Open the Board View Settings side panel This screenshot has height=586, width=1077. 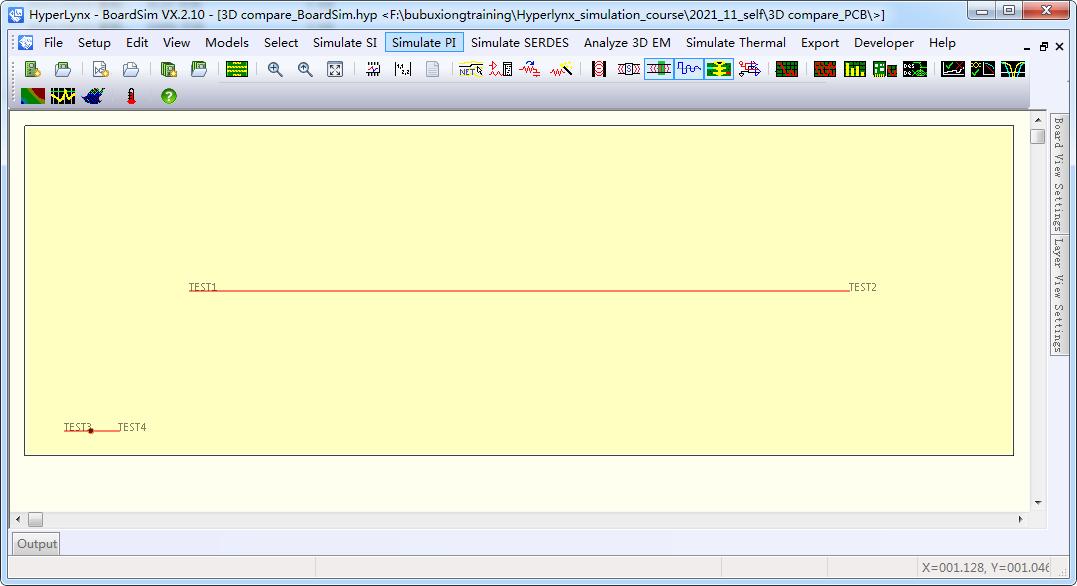pyautogui.click(x=1058, y=174)
